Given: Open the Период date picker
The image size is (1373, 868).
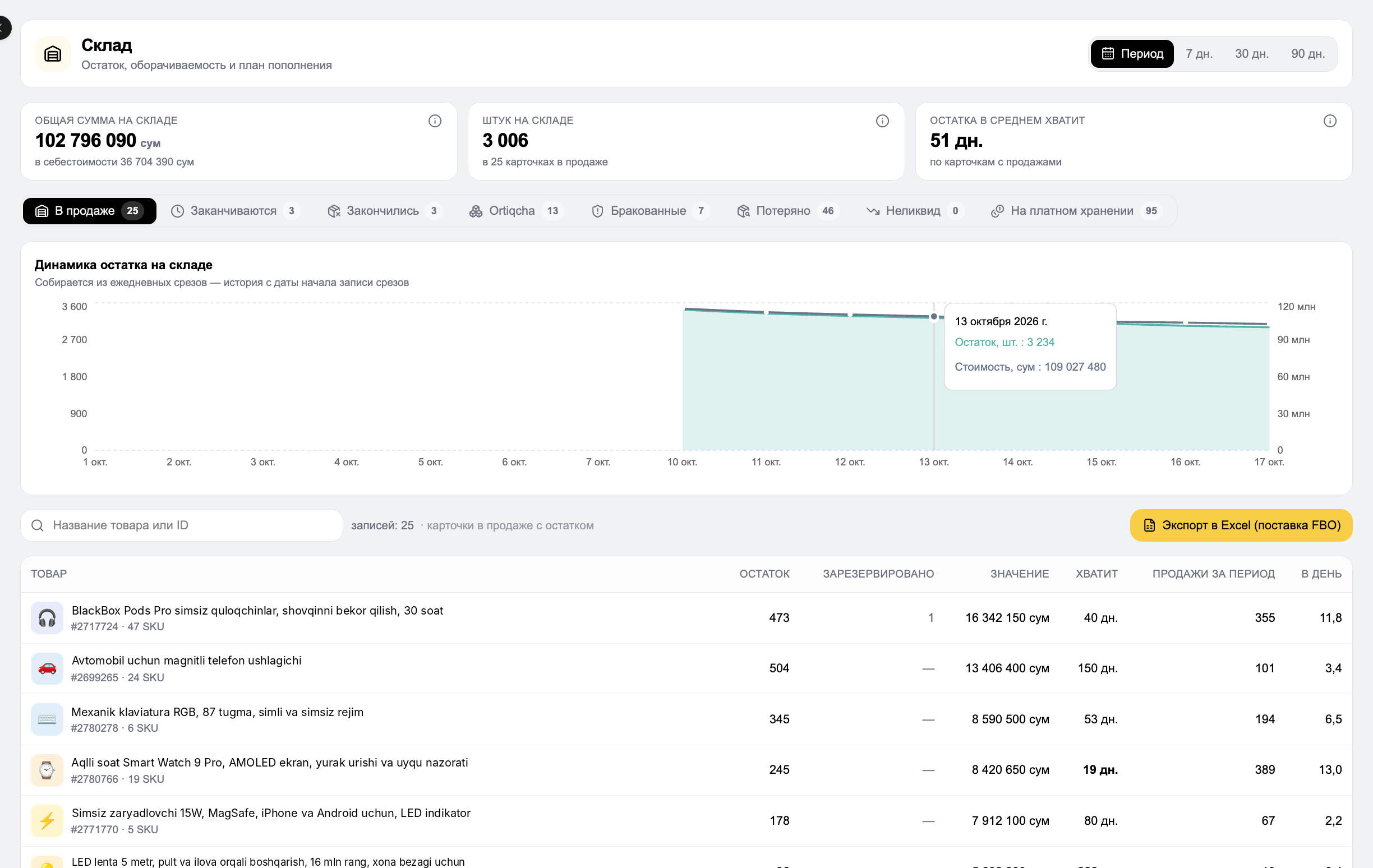Looking at the screenshot, I should pos(1132,54).
